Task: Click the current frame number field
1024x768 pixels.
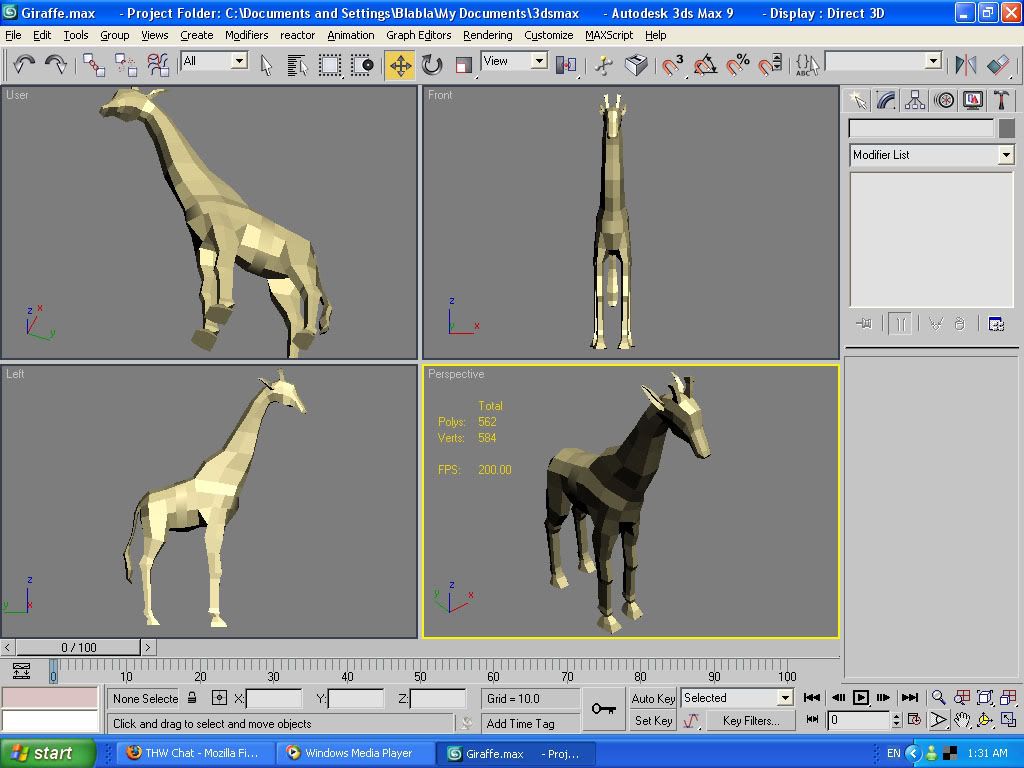Action: pyautogui.click(x=858, y=720)
